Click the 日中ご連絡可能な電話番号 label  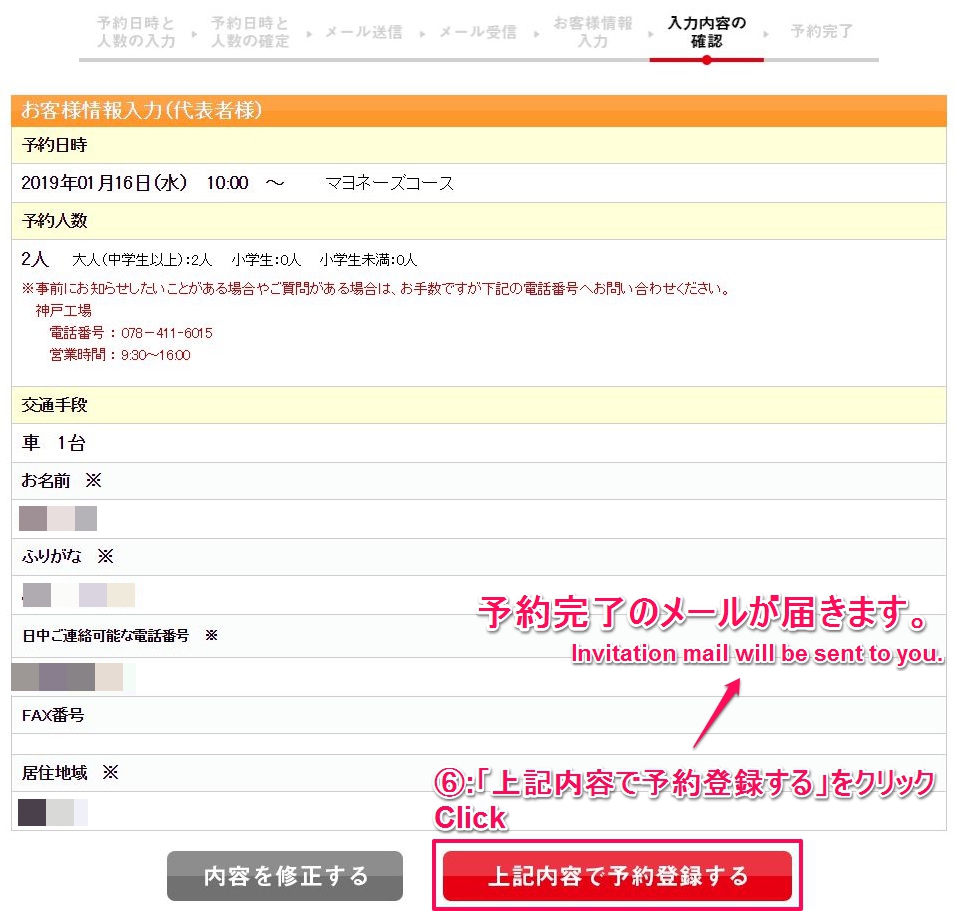point(105,636)
